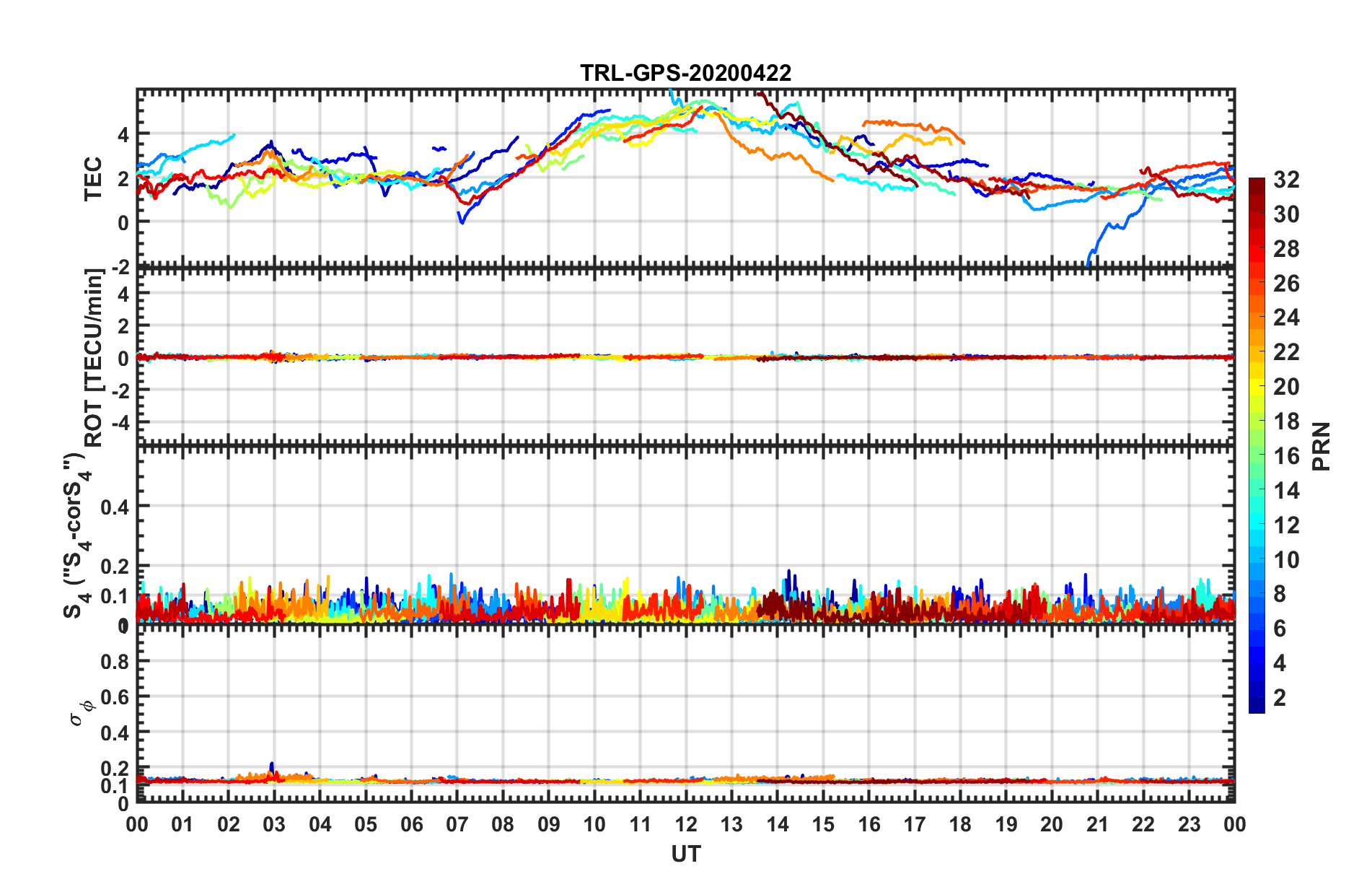Click x-axis tick label 05
1372x892 pixels.
(x=366, y=824)
